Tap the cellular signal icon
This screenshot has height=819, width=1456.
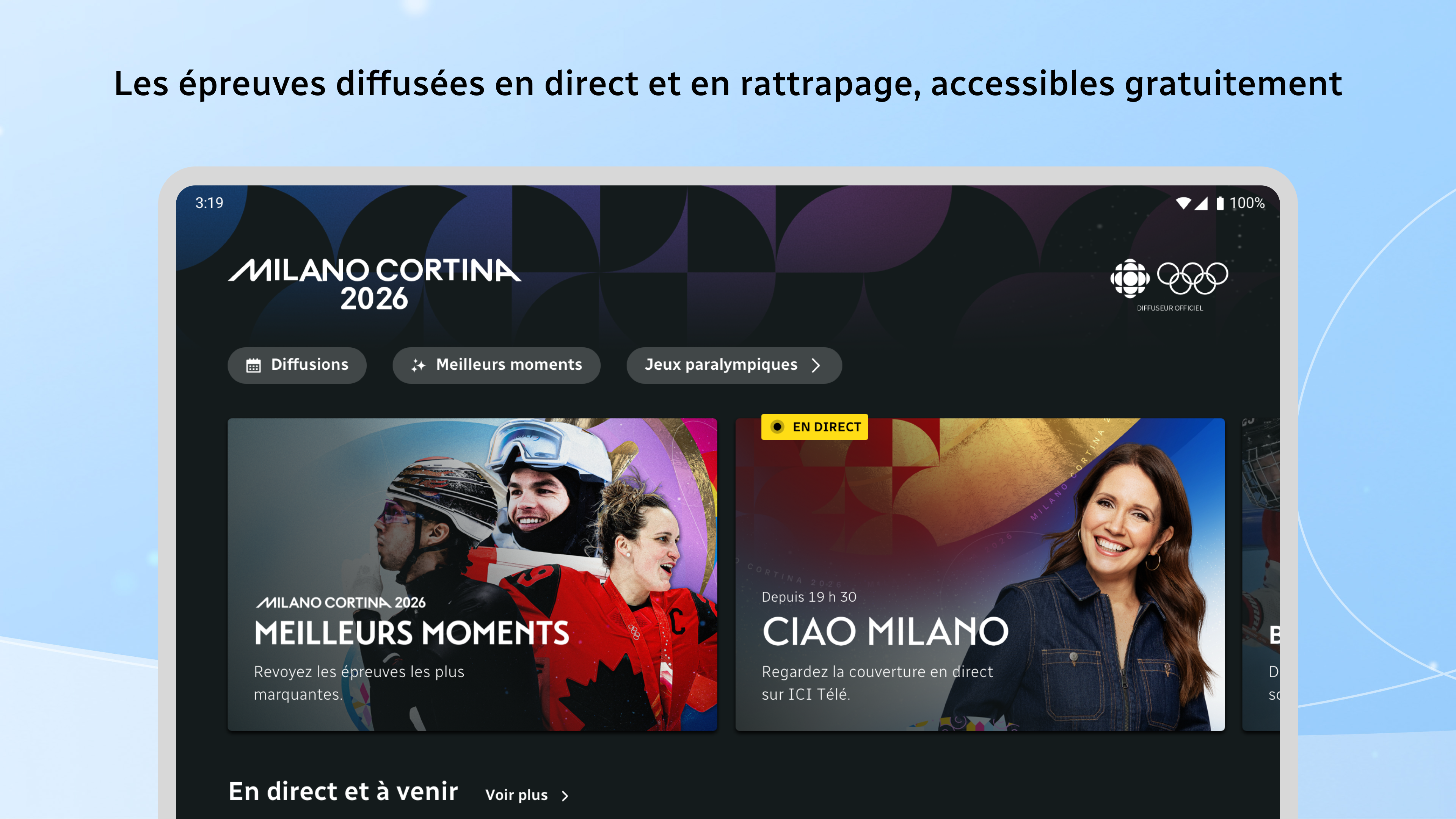tap(1202, 203)
